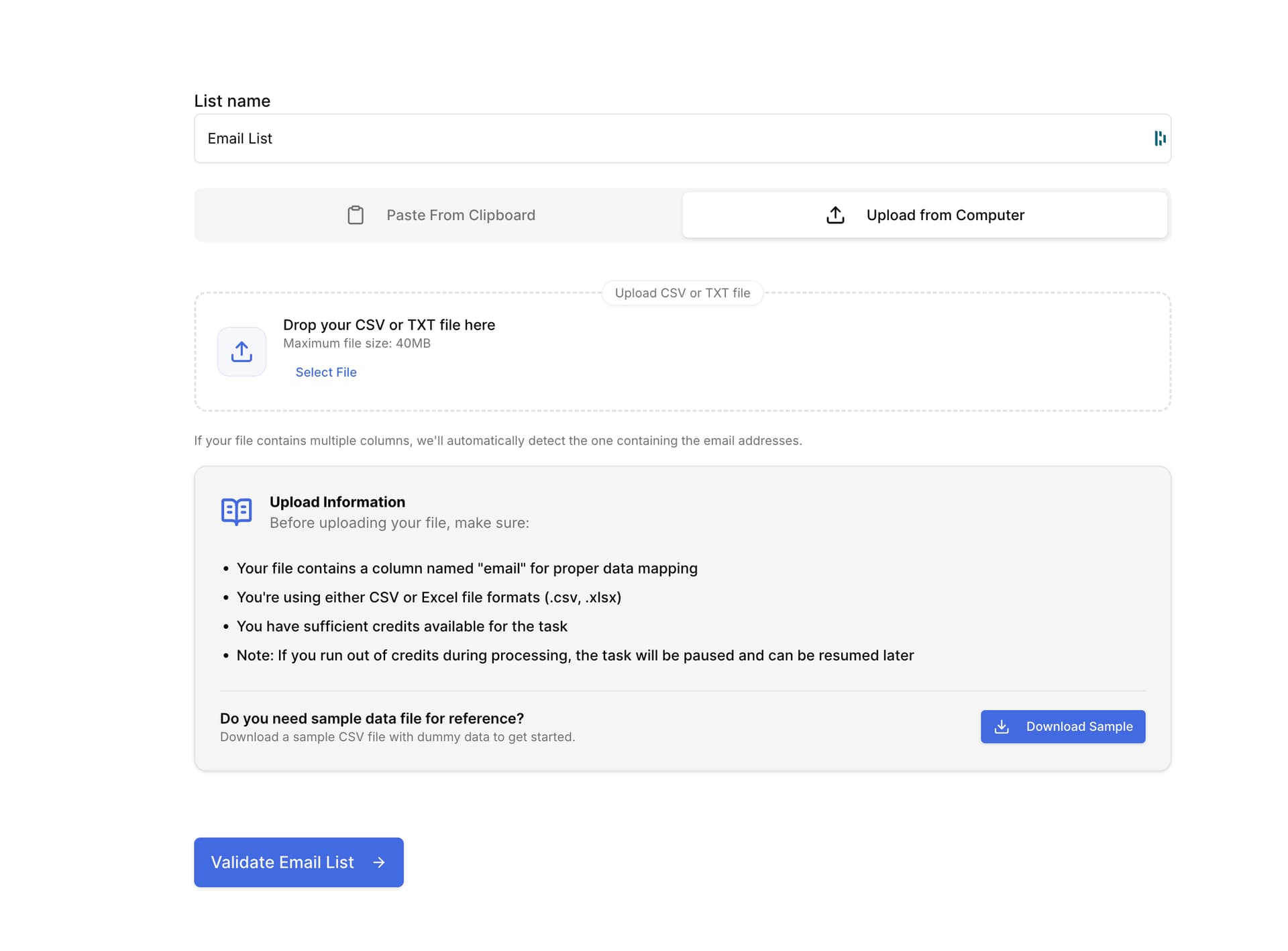Click the 'Maximum file size: 40MB' text
The image size is (1288, 951).
tap(357, 344)
